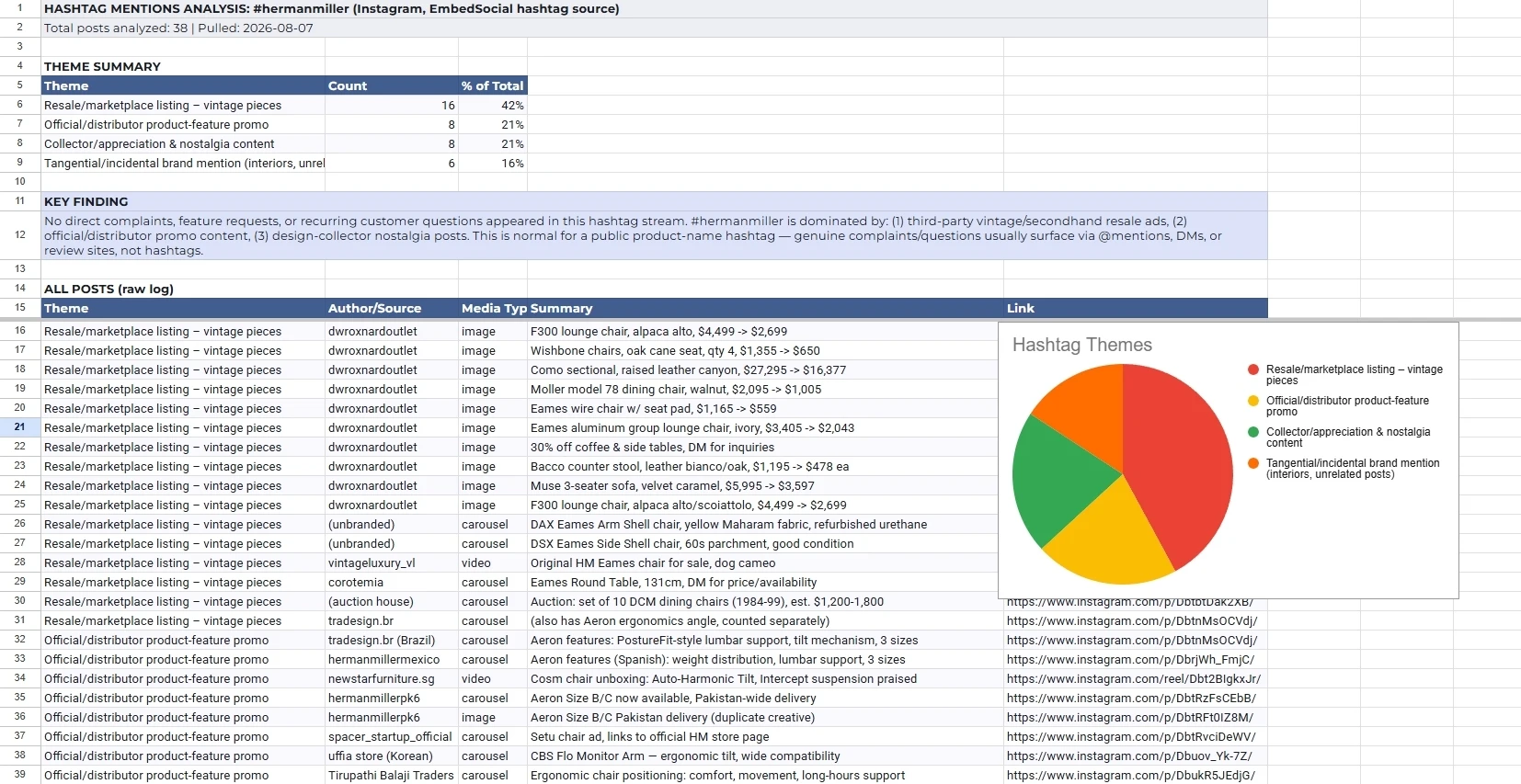The image size is (1521, 784).
Task: Select row header 21
Action: [x=19, y=426]
